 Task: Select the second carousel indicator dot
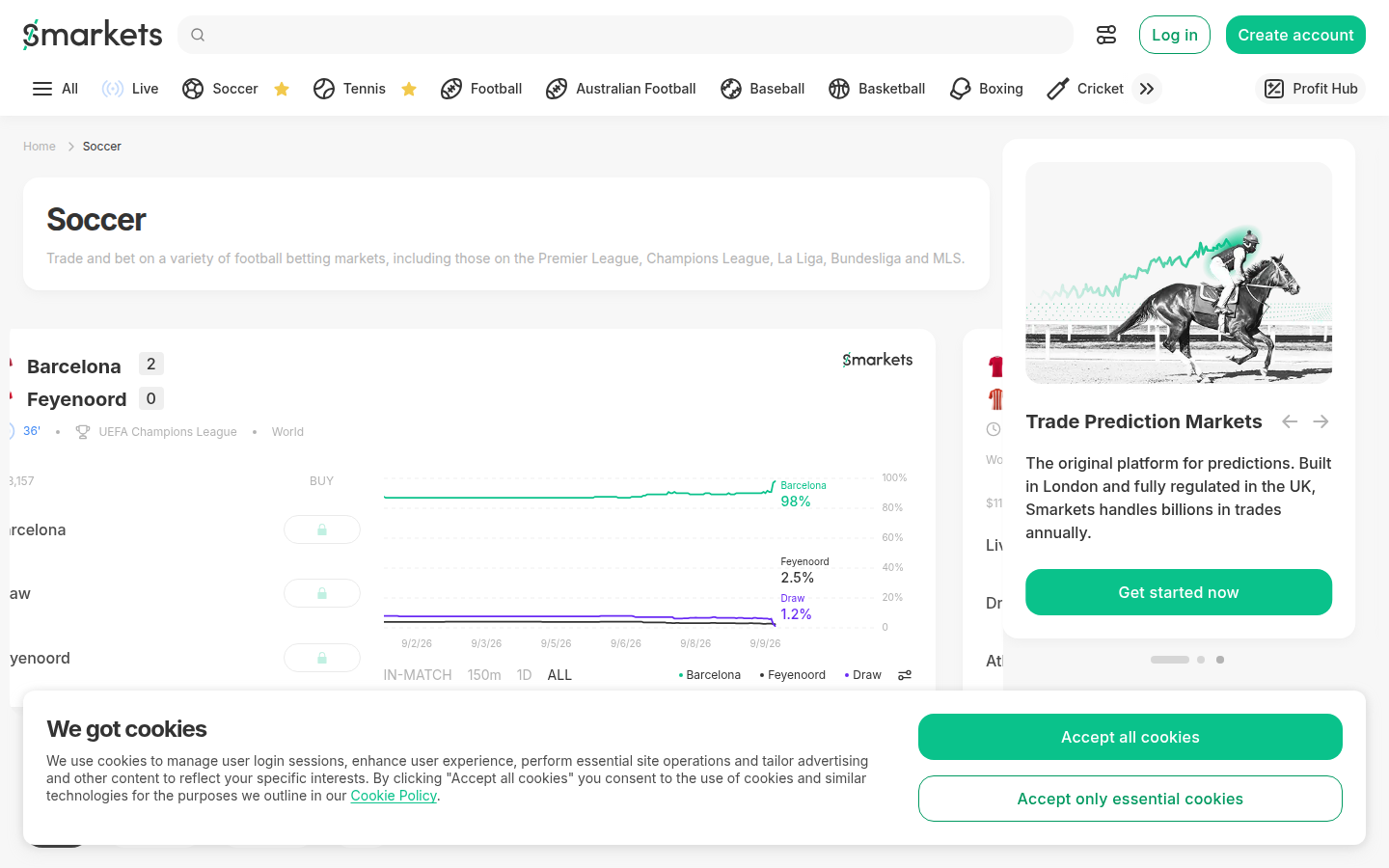[x=1201, y=660]
